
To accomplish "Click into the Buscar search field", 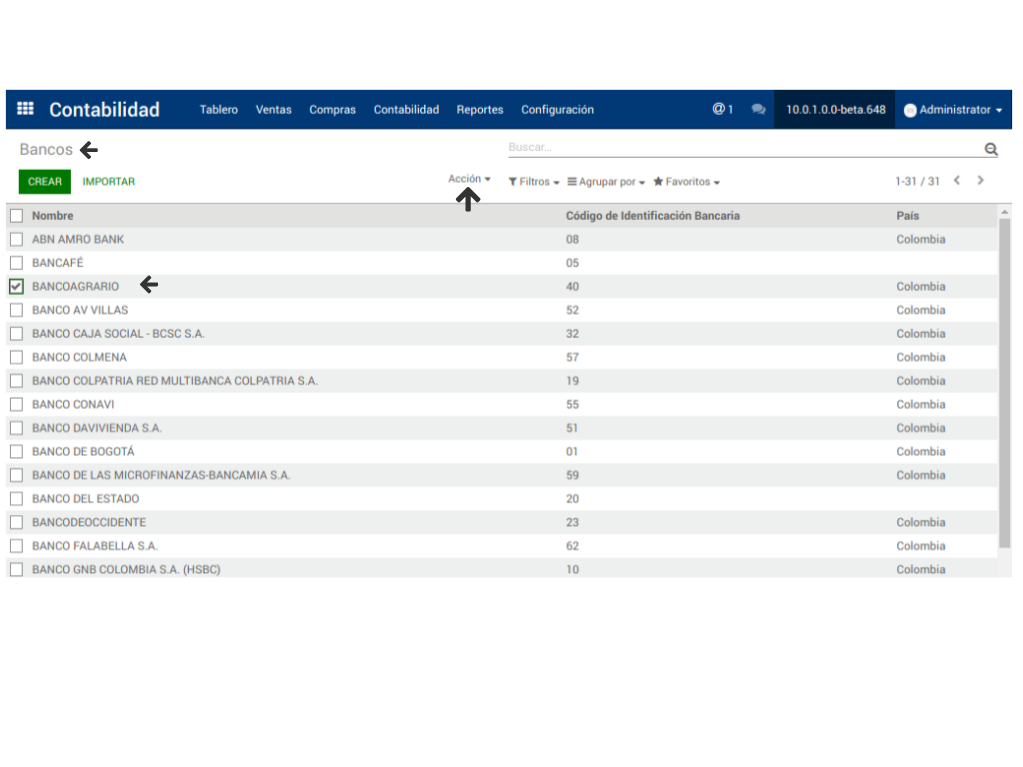I will point(740,148).
